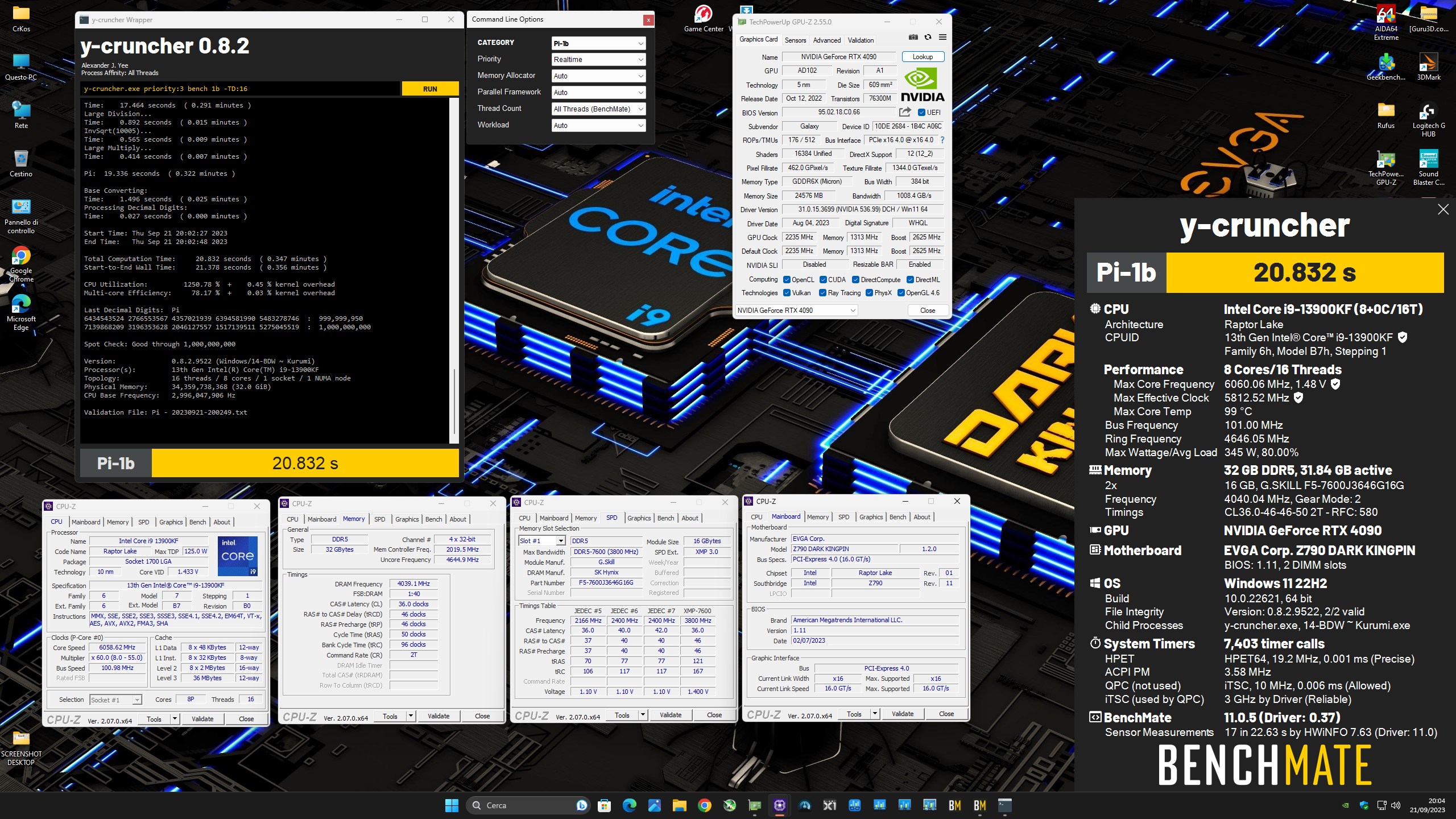Open the Slot #1 dropdown in CPU-Z SPD window

(541, 541)
